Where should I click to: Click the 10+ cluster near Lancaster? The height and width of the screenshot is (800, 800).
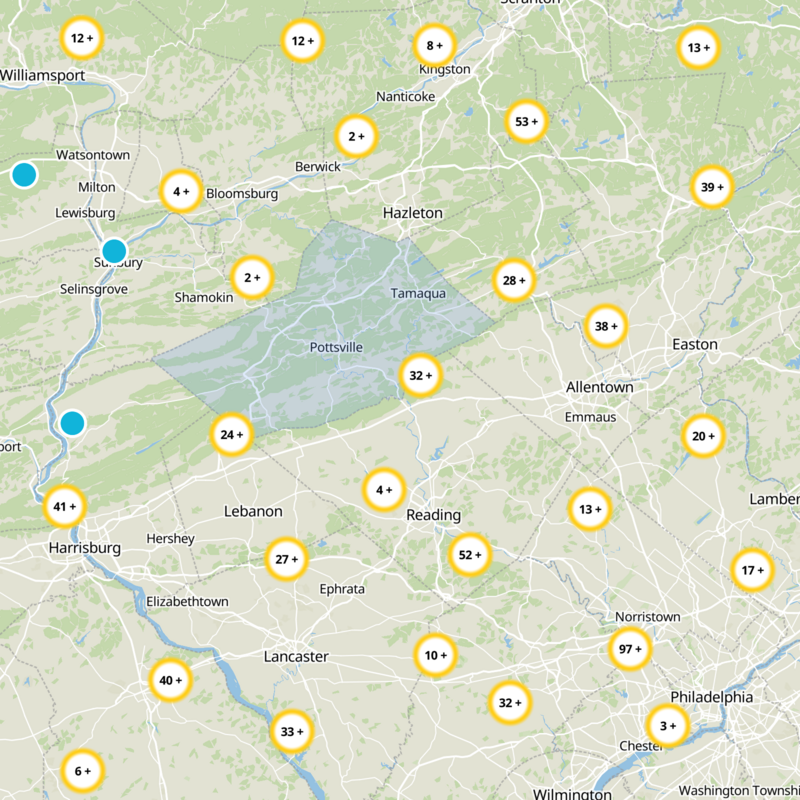point(435,654)
